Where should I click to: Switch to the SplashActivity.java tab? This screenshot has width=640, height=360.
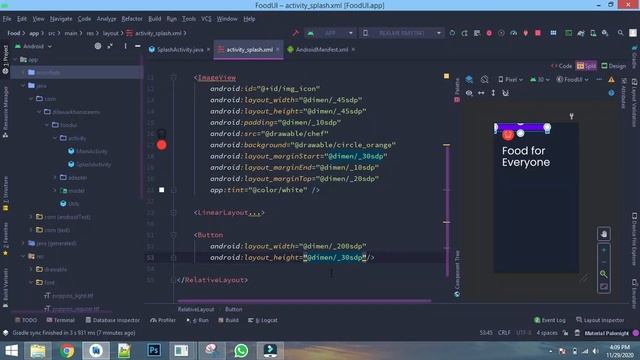(x=180, y=49)
